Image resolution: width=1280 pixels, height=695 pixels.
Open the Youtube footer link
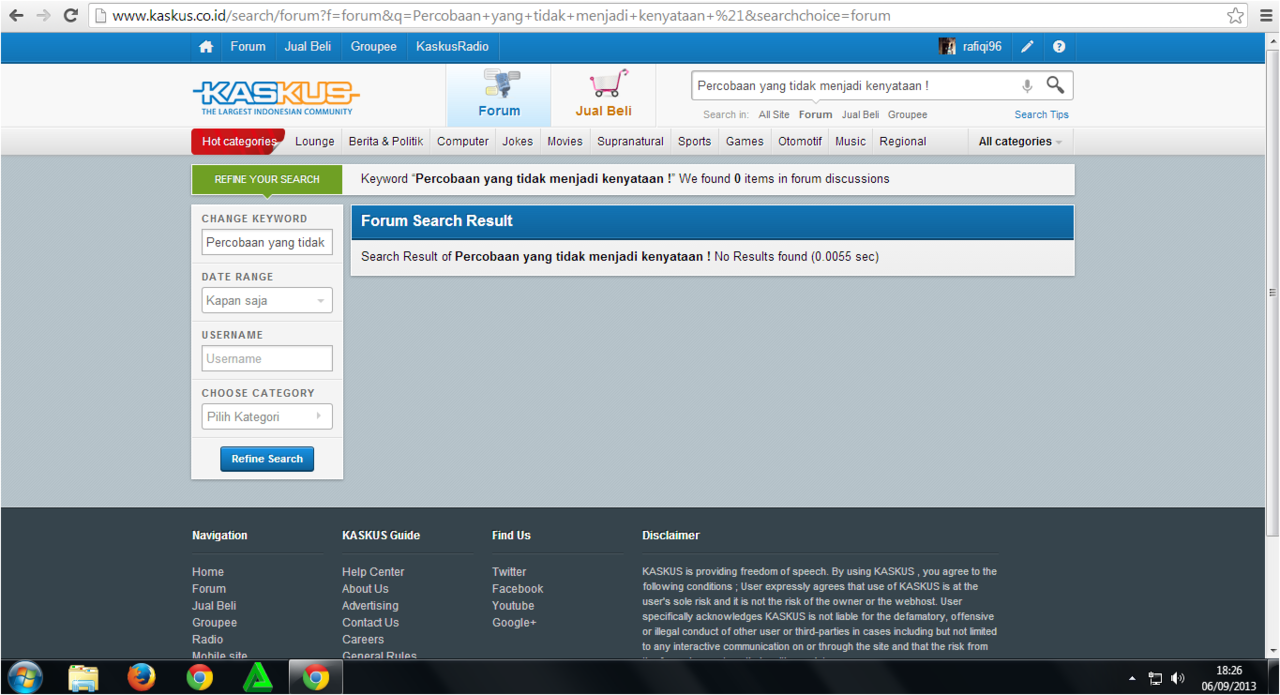(513, 606)
